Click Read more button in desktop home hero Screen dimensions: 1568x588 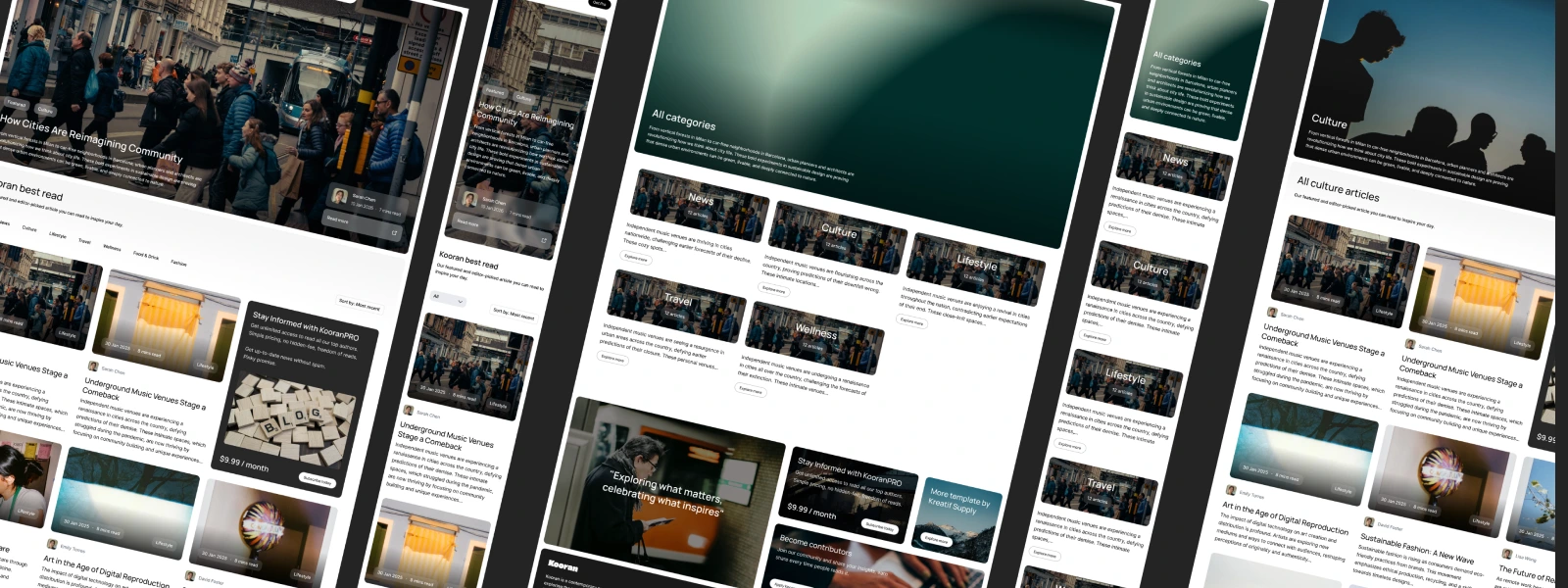click(x=363, y=226)
